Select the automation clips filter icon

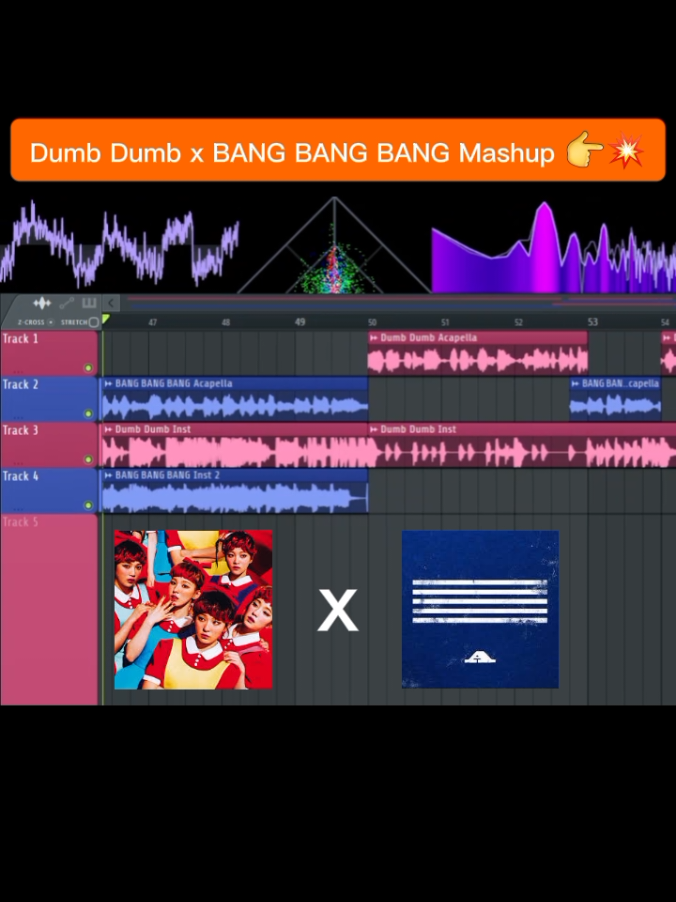[x=67, y=303]
